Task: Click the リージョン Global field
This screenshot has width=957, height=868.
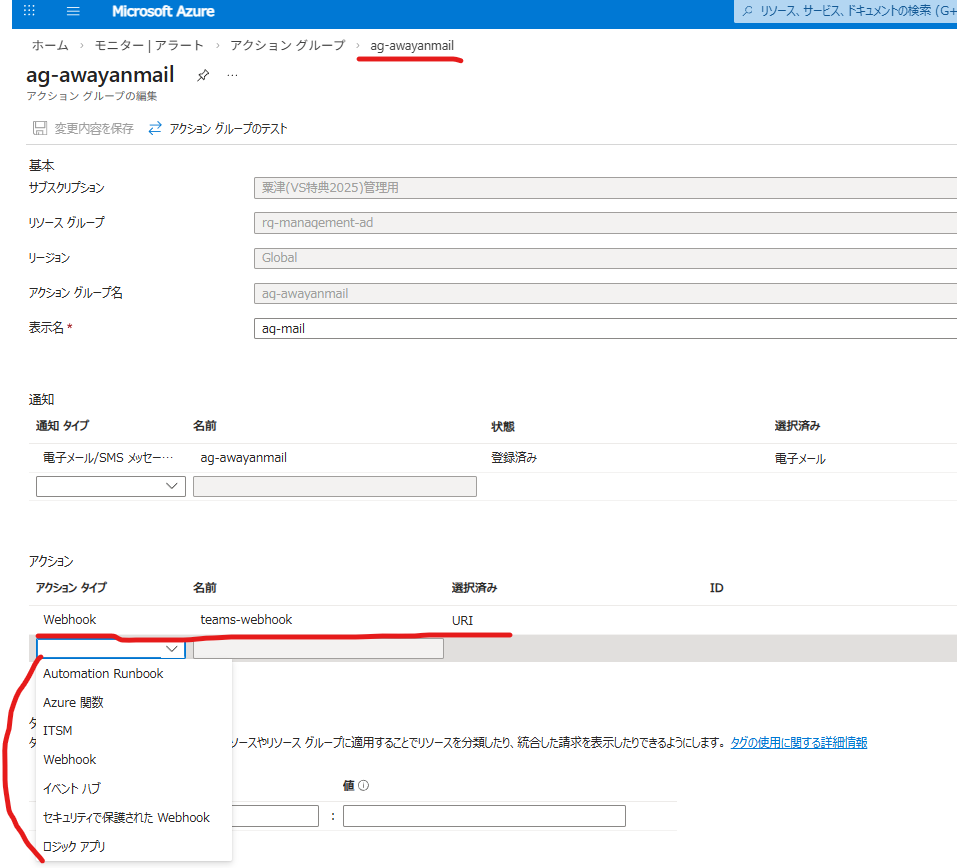Action: point(605,258)
